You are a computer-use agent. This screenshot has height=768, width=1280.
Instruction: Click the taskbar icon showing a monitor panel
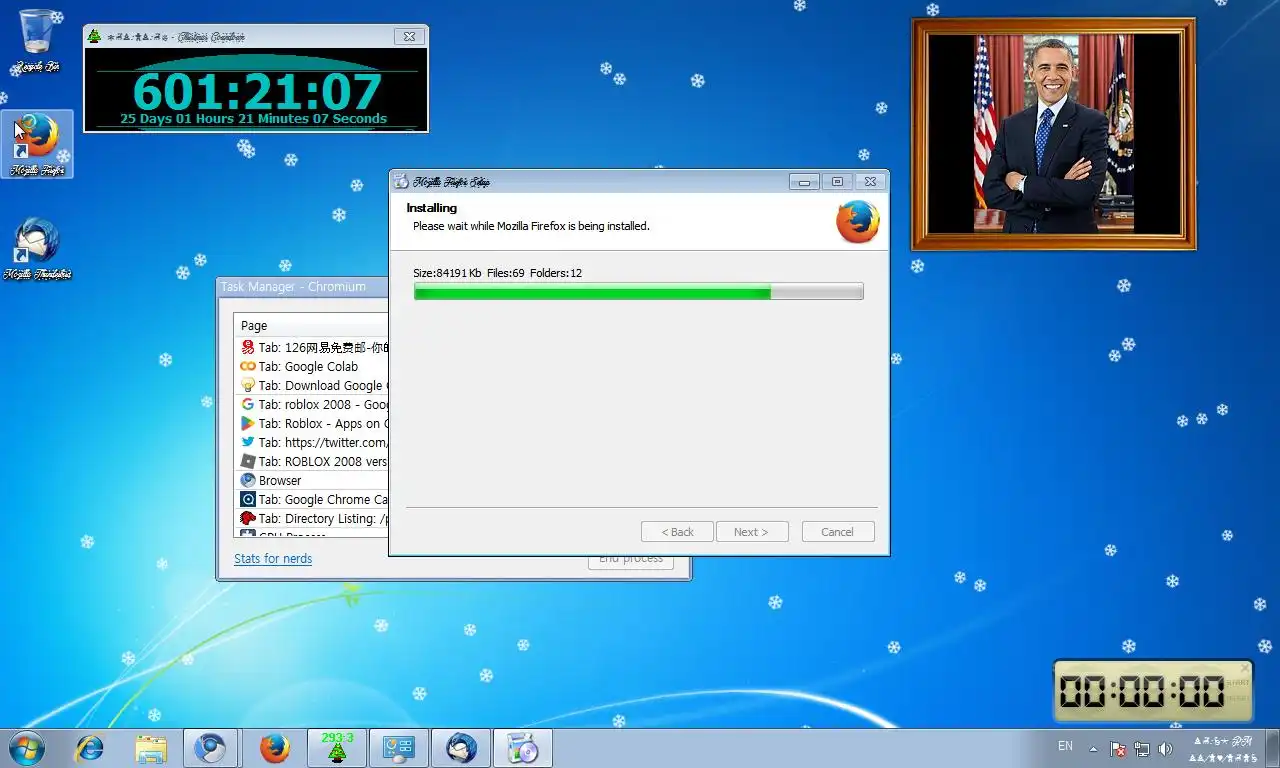tap(399, 748)
